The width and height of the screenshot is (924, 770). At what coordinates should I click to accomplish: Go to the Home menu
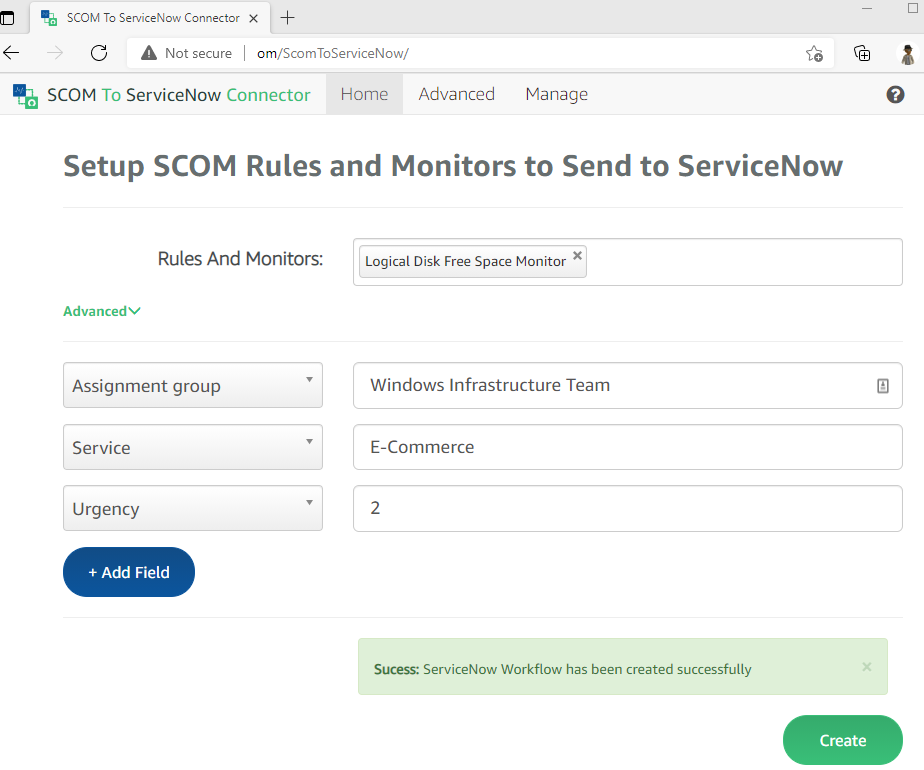[x=364, y=94]
